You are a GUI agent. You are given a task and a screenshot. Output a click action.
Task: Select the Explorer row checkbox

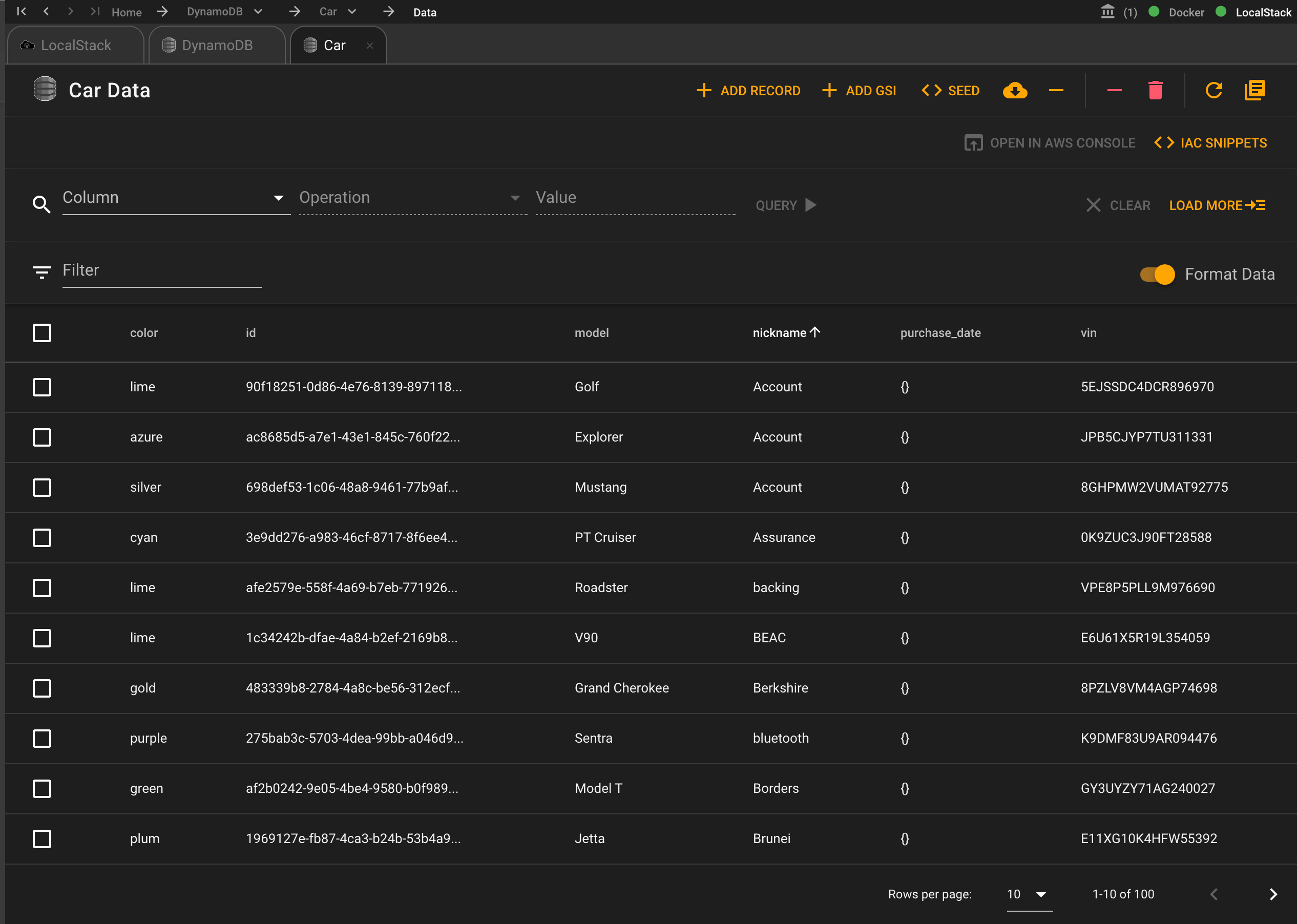(x=41, y=437)
